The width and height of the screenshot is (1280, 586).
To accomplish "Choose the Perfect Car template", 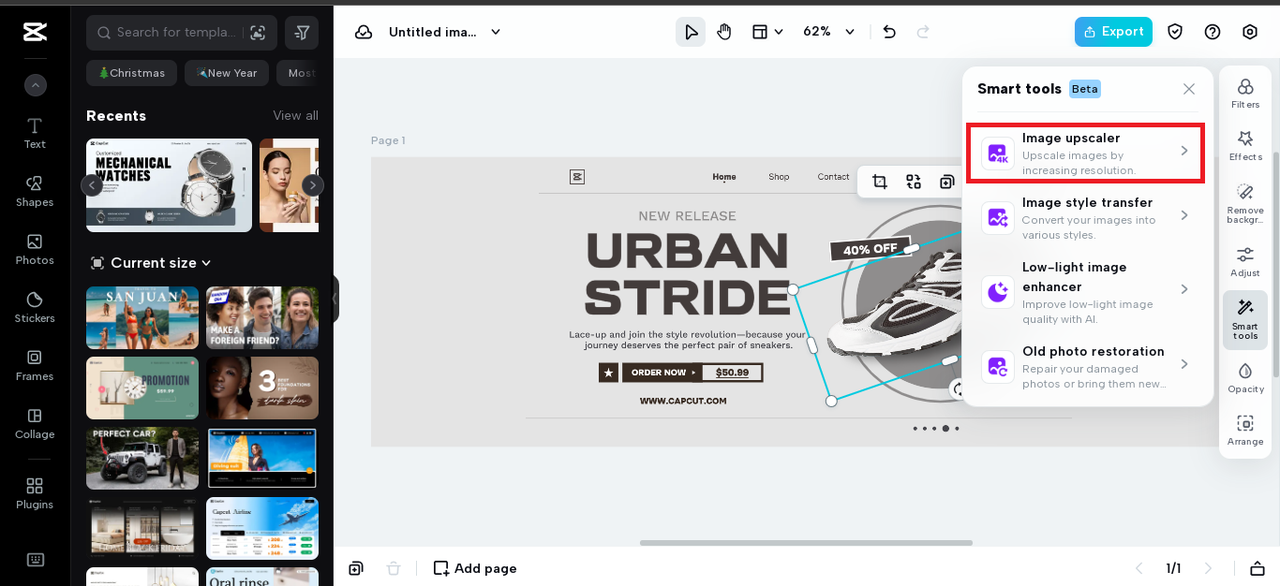I will tap(142, 458).
